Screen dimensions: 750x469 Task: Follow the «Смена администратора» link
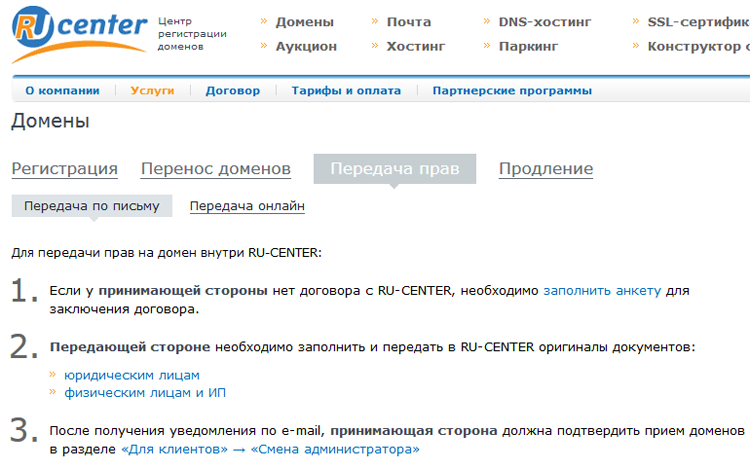[x=335, y=449]
